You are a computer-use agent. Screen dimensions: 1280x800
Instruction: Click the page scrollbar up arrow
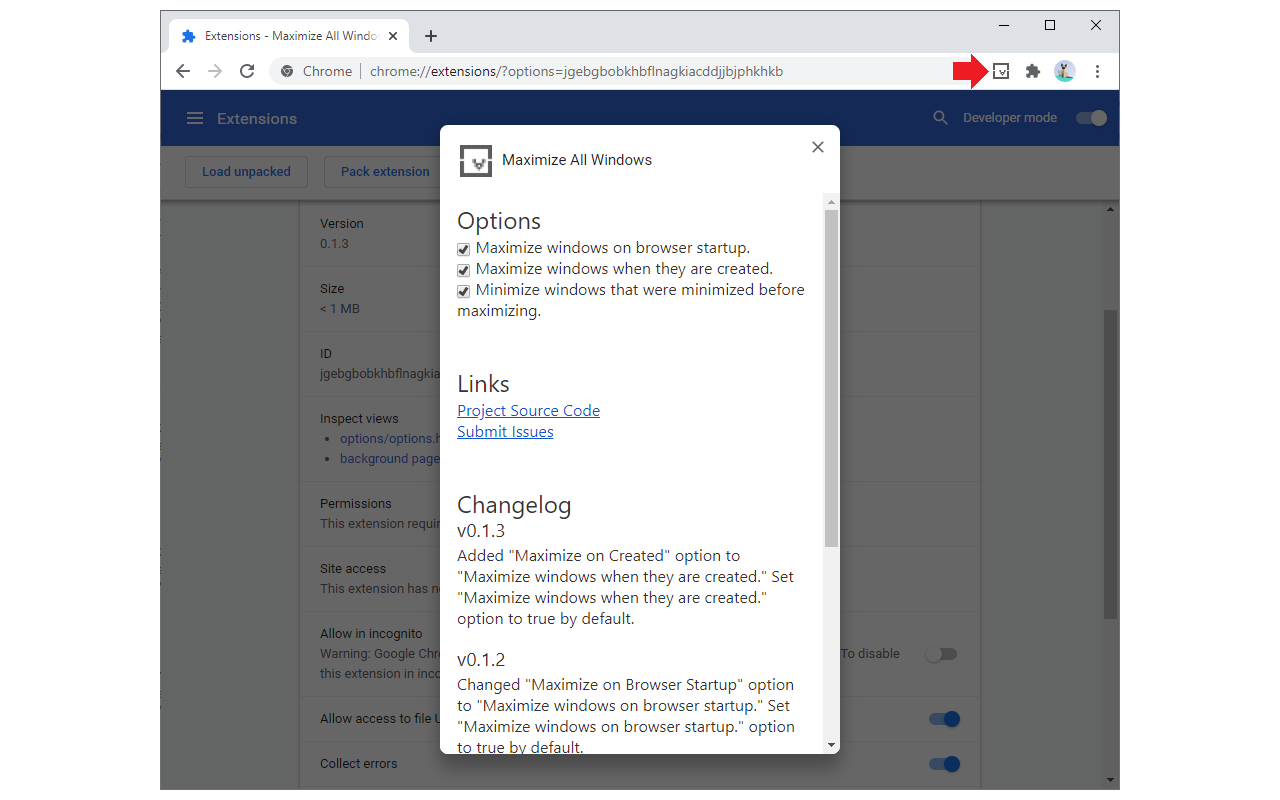(1111, 209)
